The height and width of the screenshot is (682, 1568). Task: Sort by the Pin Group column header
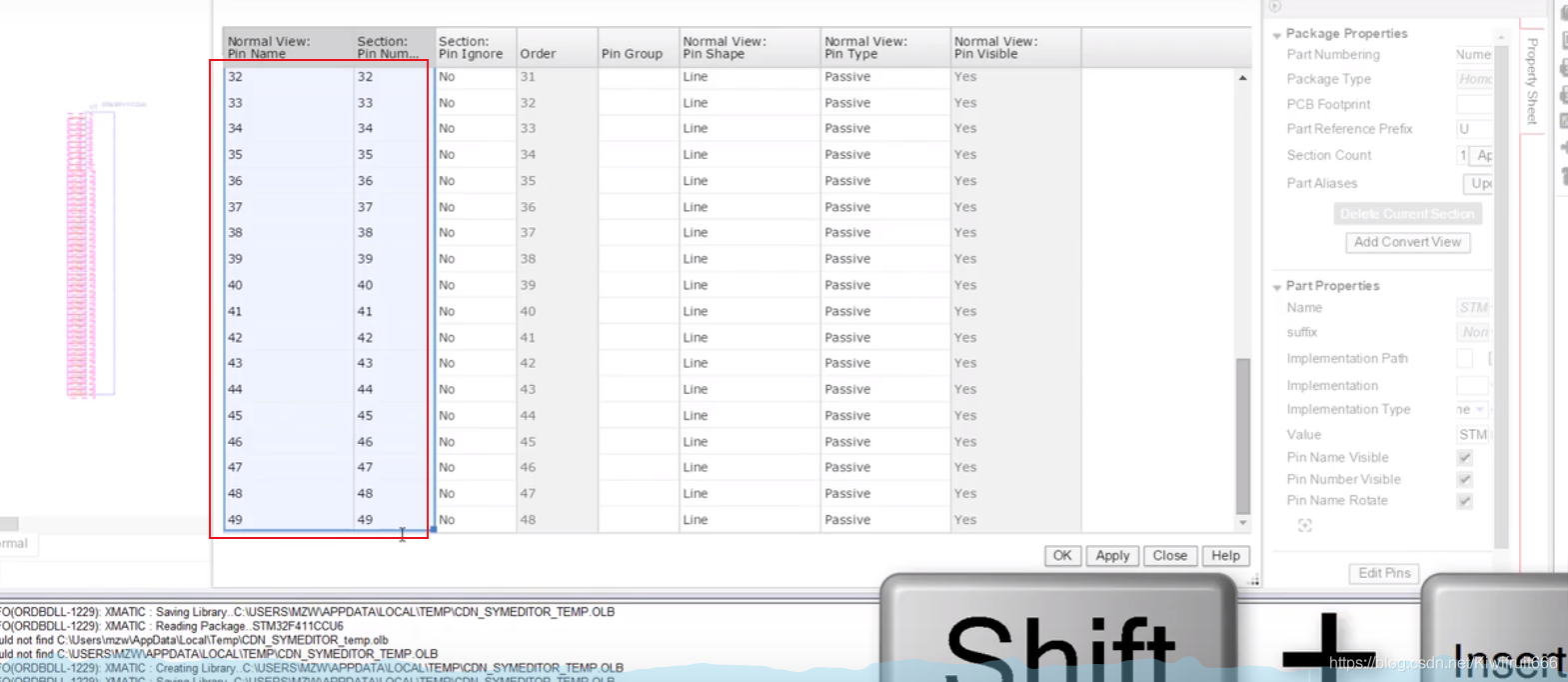[x=632, y=54]
